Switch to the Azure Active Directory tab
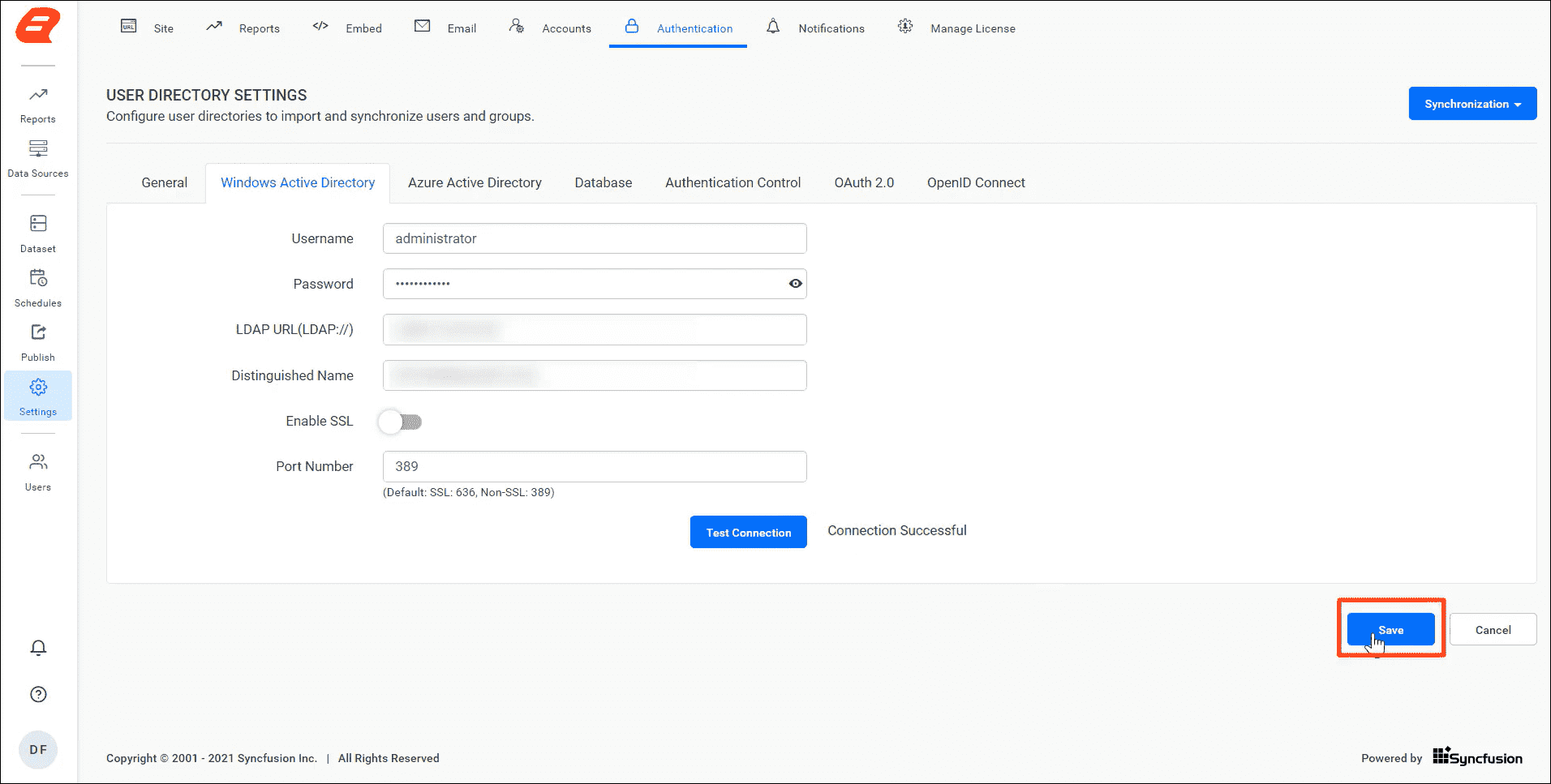The height and width of the screenshot is (784, 1551). pyautogui.click(x=475, y=182)
